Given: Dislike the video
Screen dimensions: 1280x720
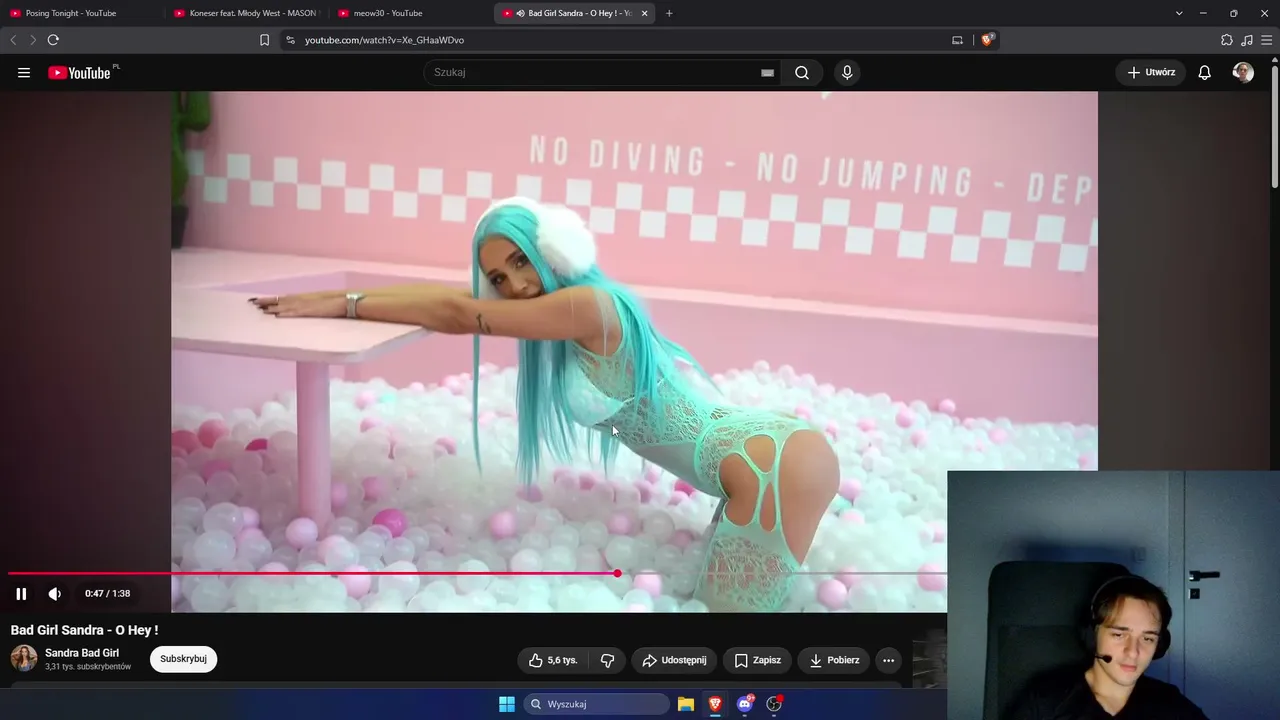Looking at the screenshot, I should 607,660.
